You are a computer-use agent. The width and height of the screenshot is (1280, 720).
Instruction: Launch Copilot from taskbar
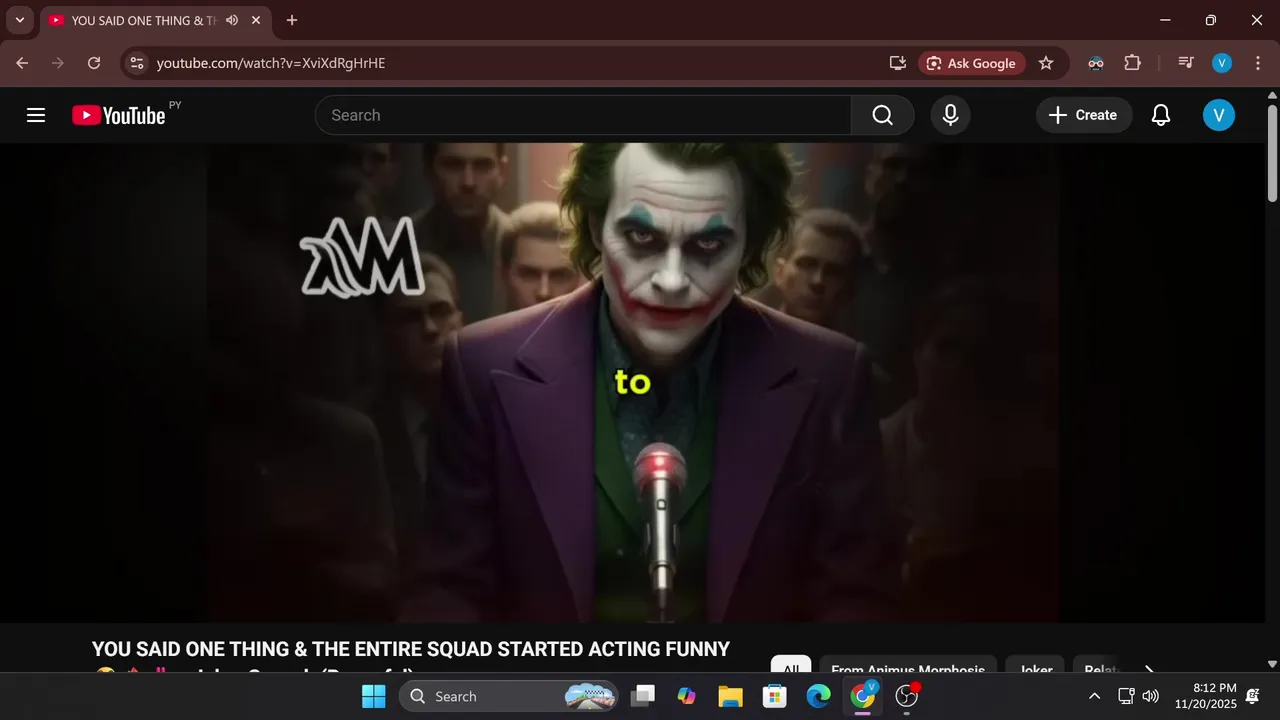point(687,696)
